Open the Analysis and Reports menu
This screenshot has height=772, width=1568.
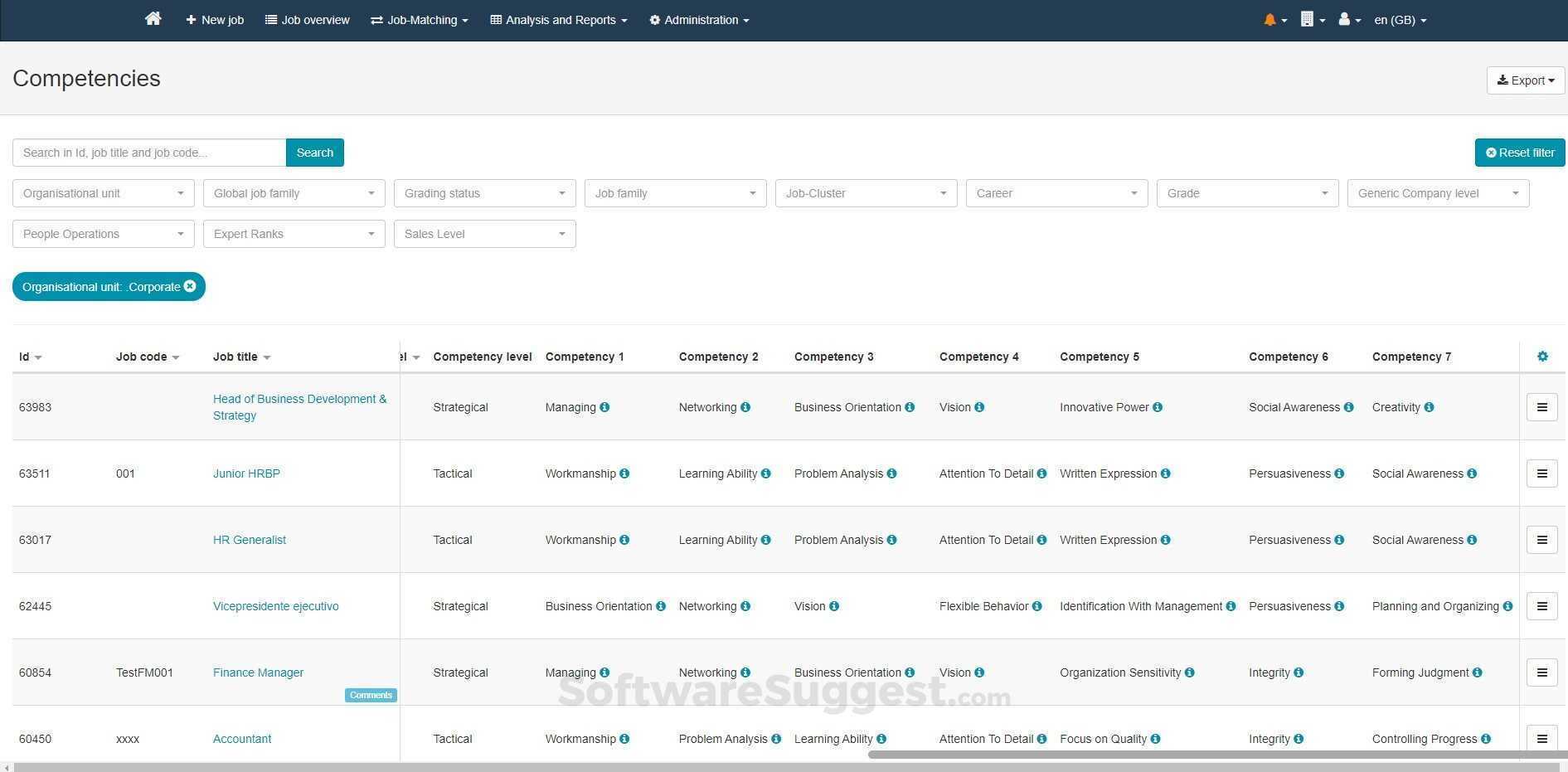[558, 19]
